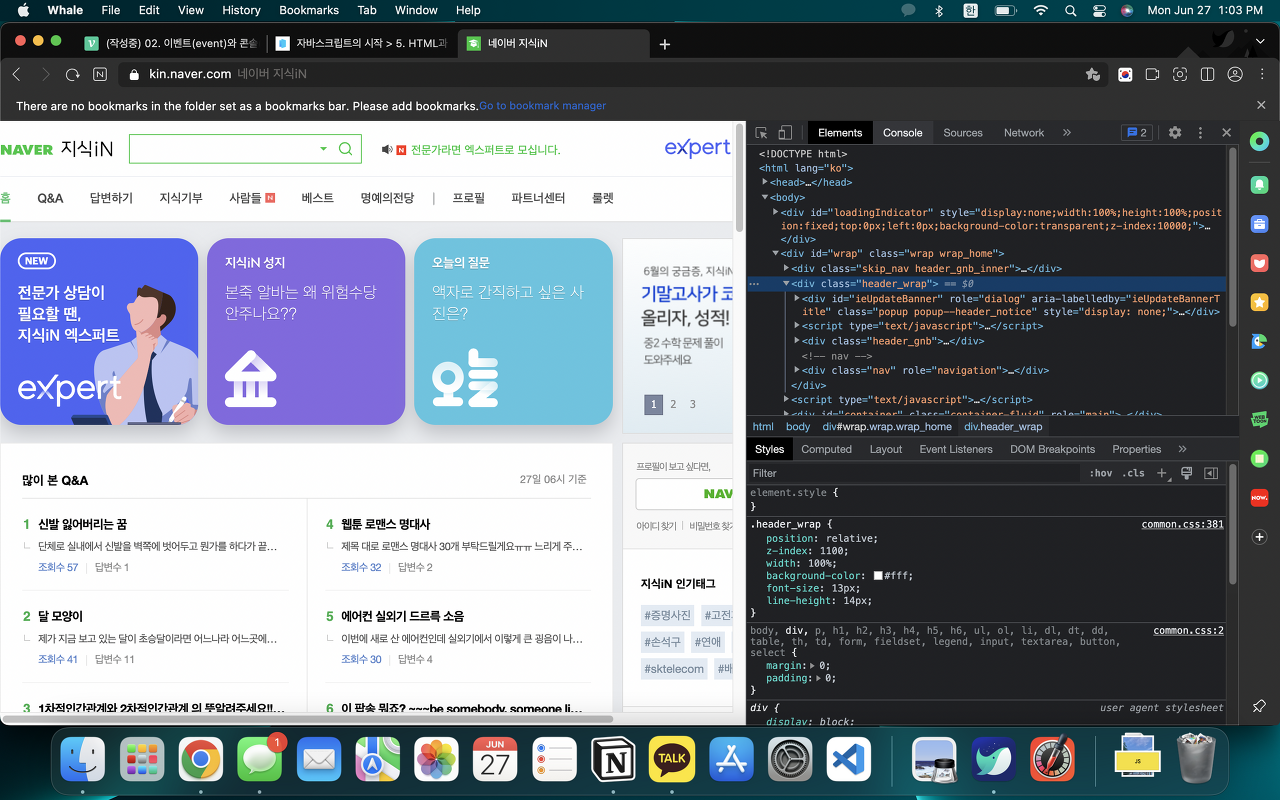
Task: Open the 답변하기 menu item
Action: coord(111,198)
